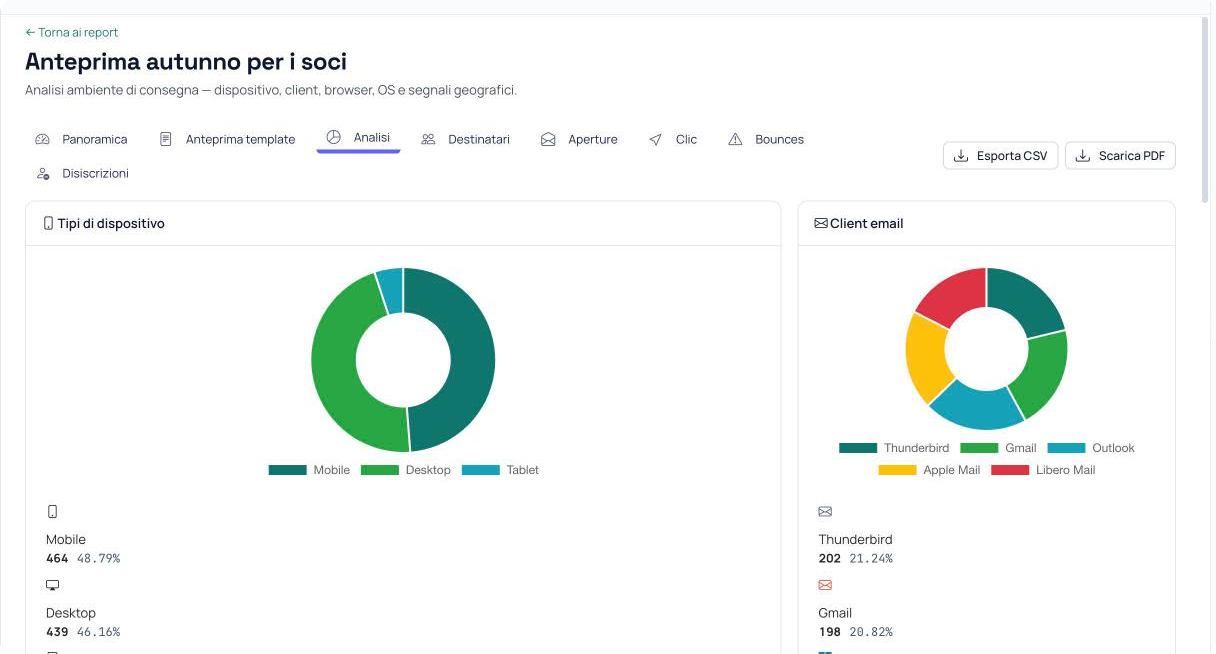This screenshot has width=1216, height=654.
Task: Click the Desktop 439 46.16% value
Action: pyautogui.click(x=83, y=632)
